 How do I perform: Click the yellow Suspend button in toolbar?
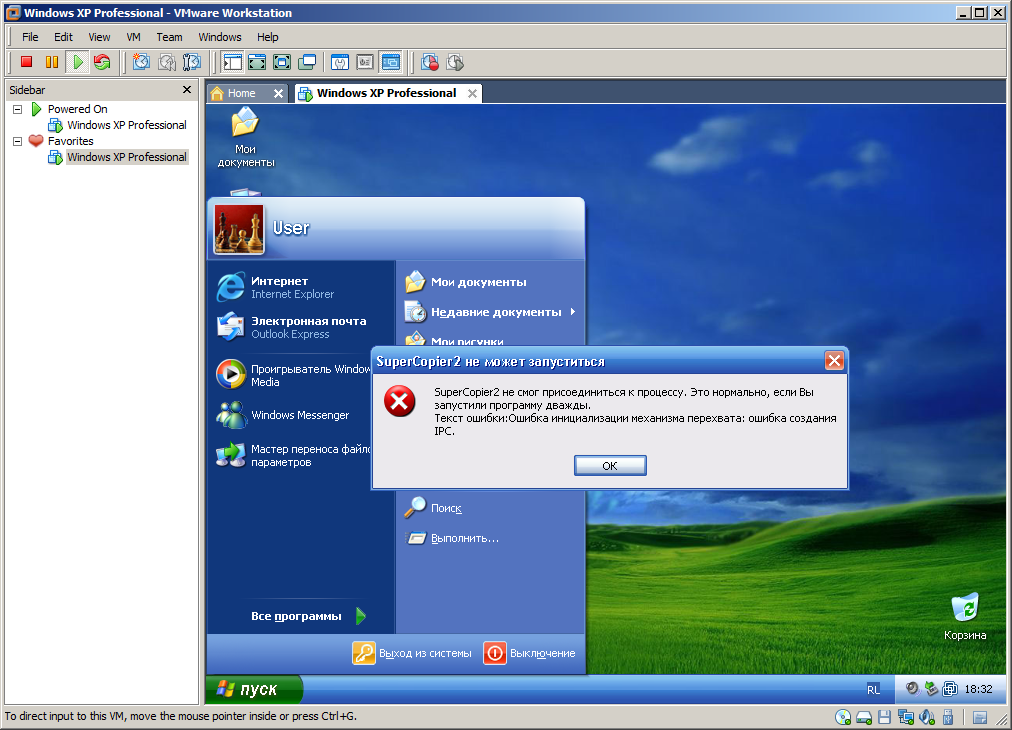pyautogui.click(x=52, y=62)
